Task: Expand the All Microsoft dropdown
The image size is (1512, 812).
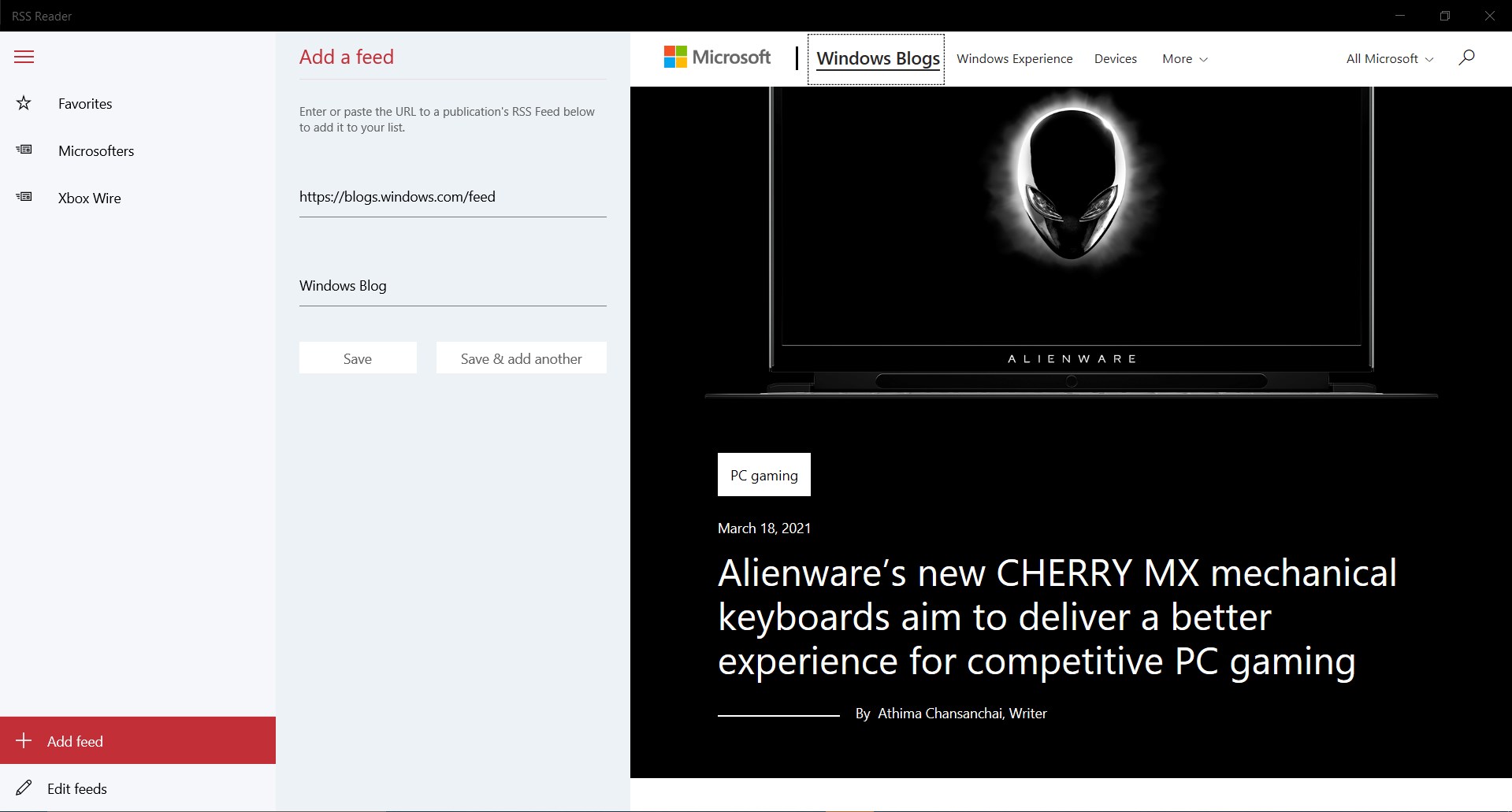Action: point(1390,59)
